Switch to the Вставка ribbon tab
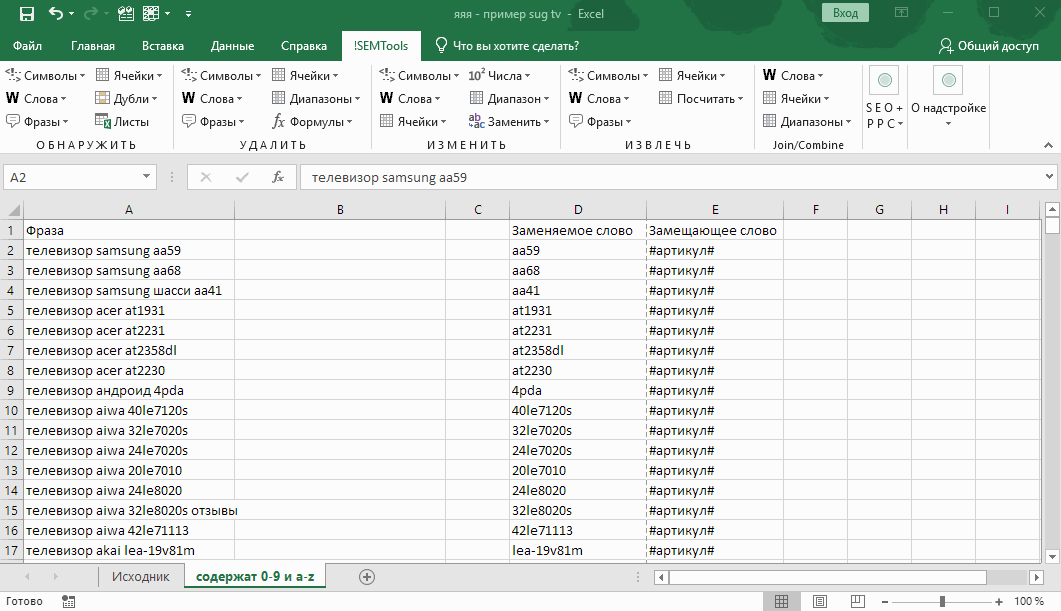The height and width of the screenshot is (611, 1061). pos(163,46)
